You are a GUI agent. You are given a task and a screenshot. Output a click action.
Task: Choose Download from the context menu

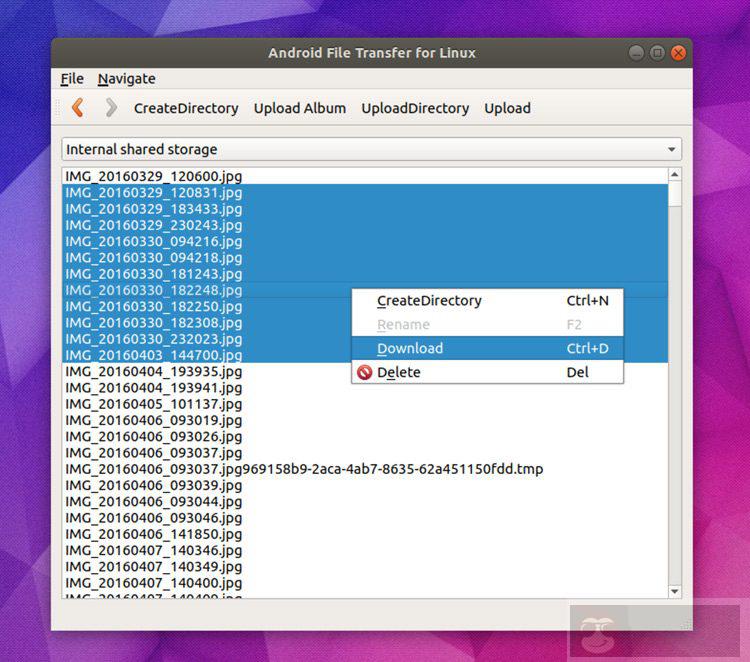pyautogui.click(x=410, y=349)
